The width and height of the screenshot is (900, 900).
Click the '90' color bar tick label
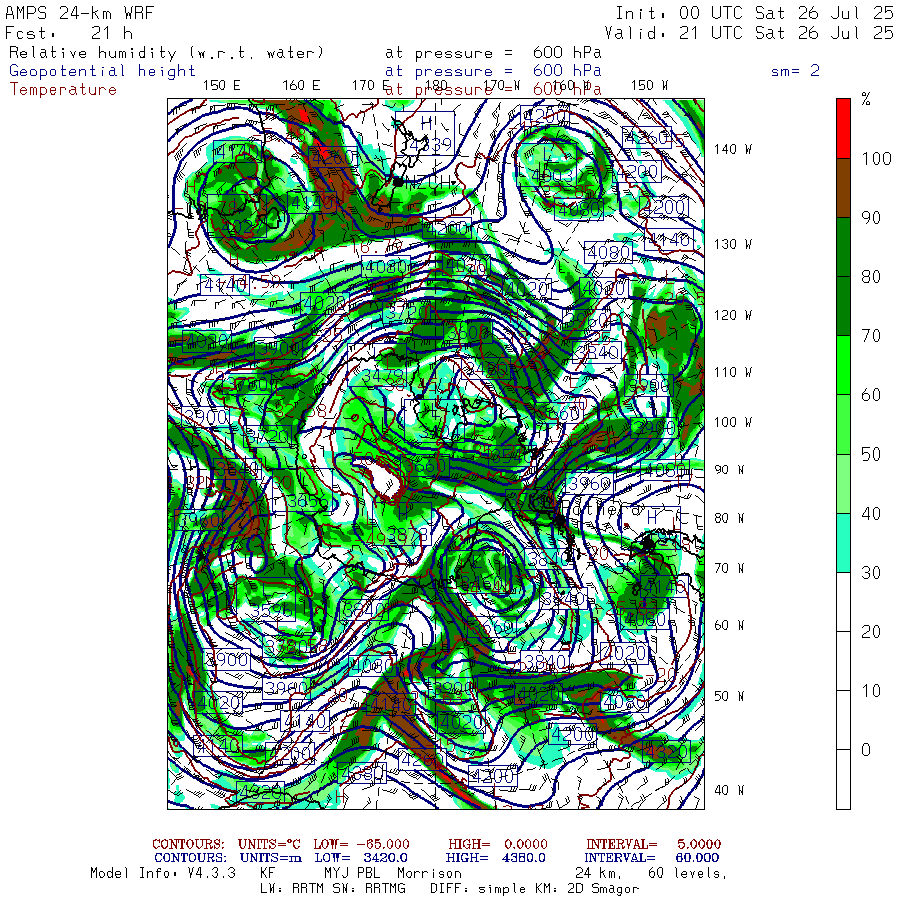pos(871,218)
